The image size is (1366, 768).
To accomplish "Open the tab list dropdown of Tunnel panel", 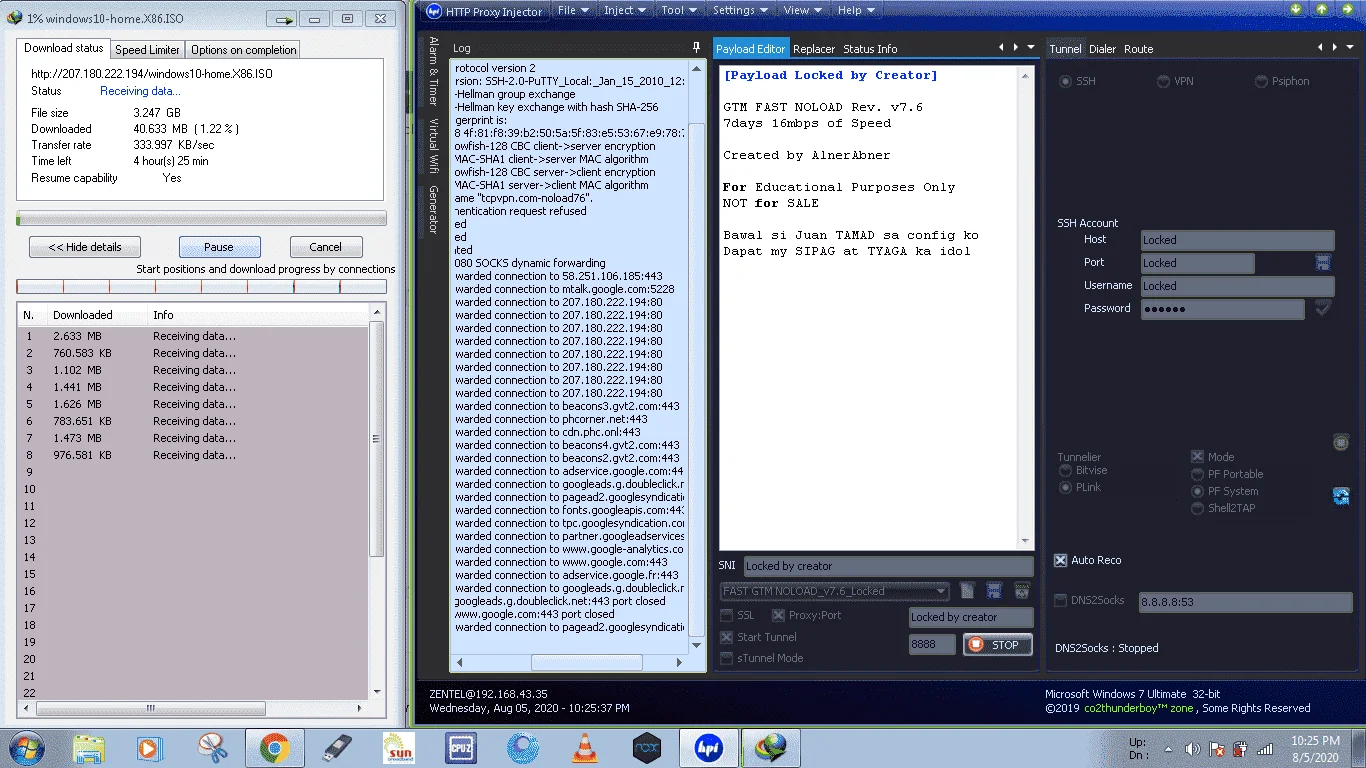I will [x=1352, y=48].
